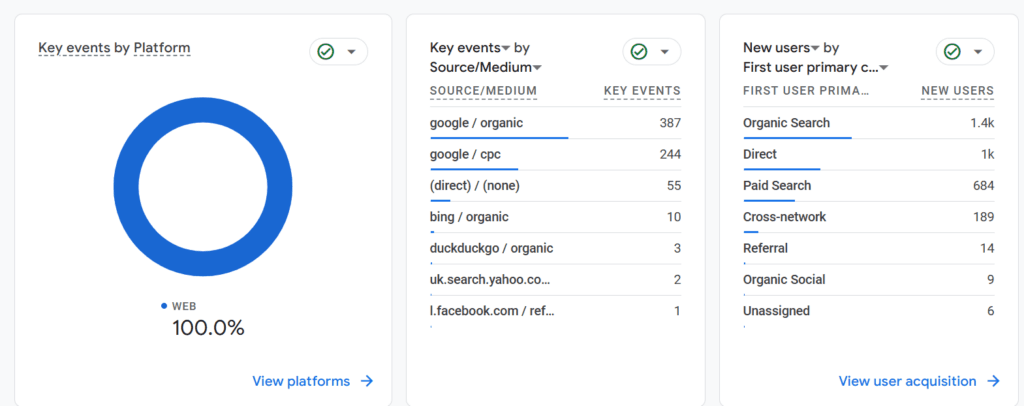1024x406 pixels.
Task: Click the KEY EVENTS column header
Action: click(x=642, y=91)
